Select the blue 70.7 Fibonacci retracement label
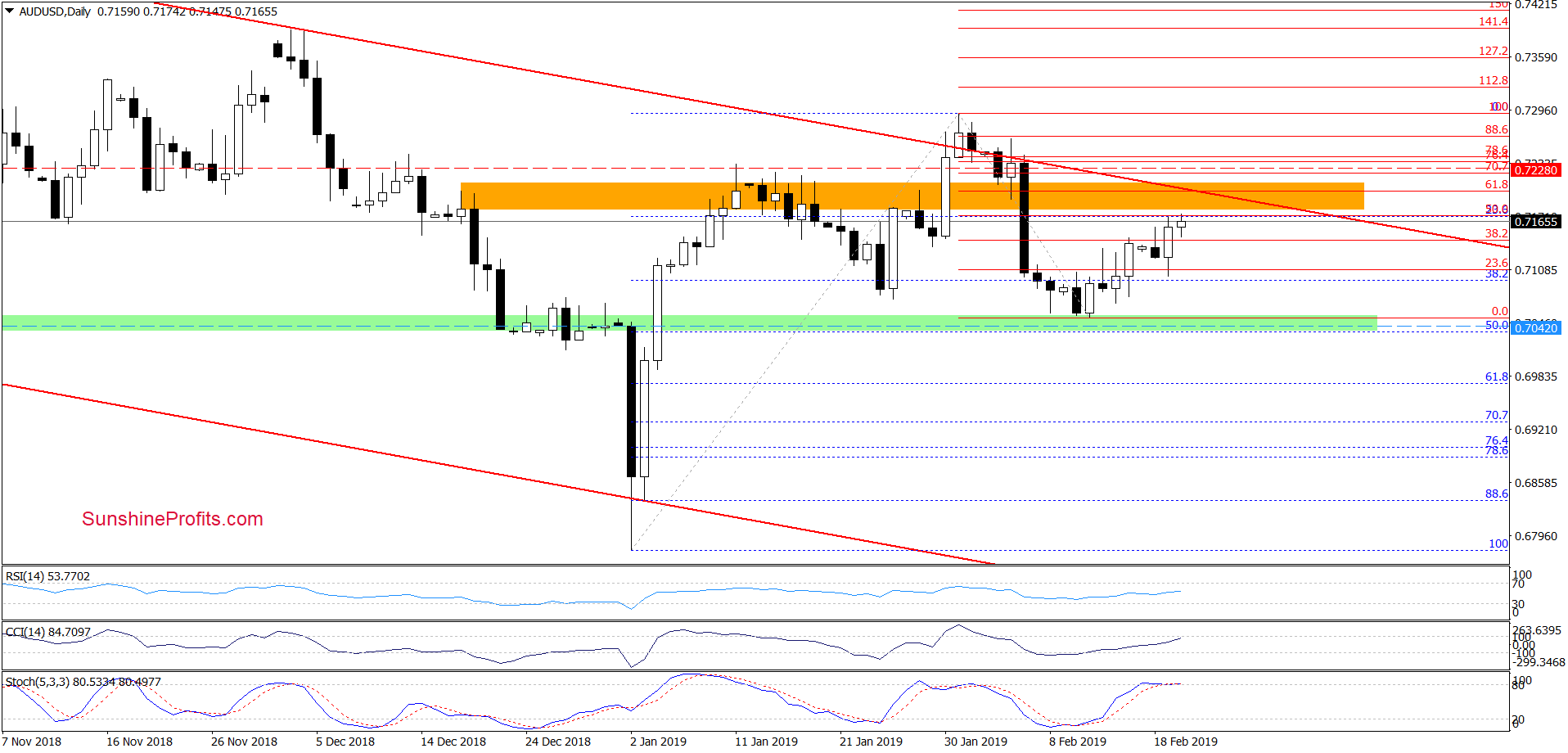This screenshot has width=1568, height=753. (x=1496, y=416)
